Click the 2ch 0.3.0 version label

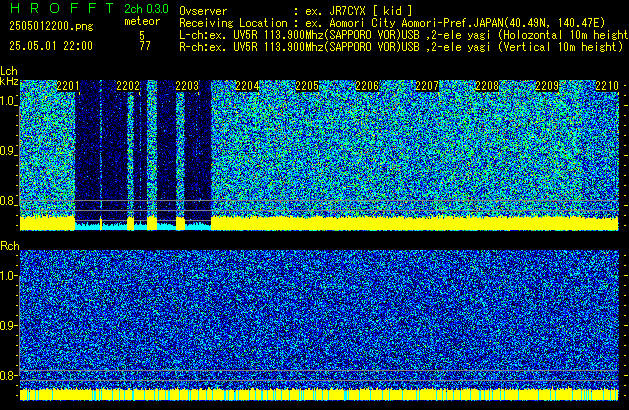point(146,9)
